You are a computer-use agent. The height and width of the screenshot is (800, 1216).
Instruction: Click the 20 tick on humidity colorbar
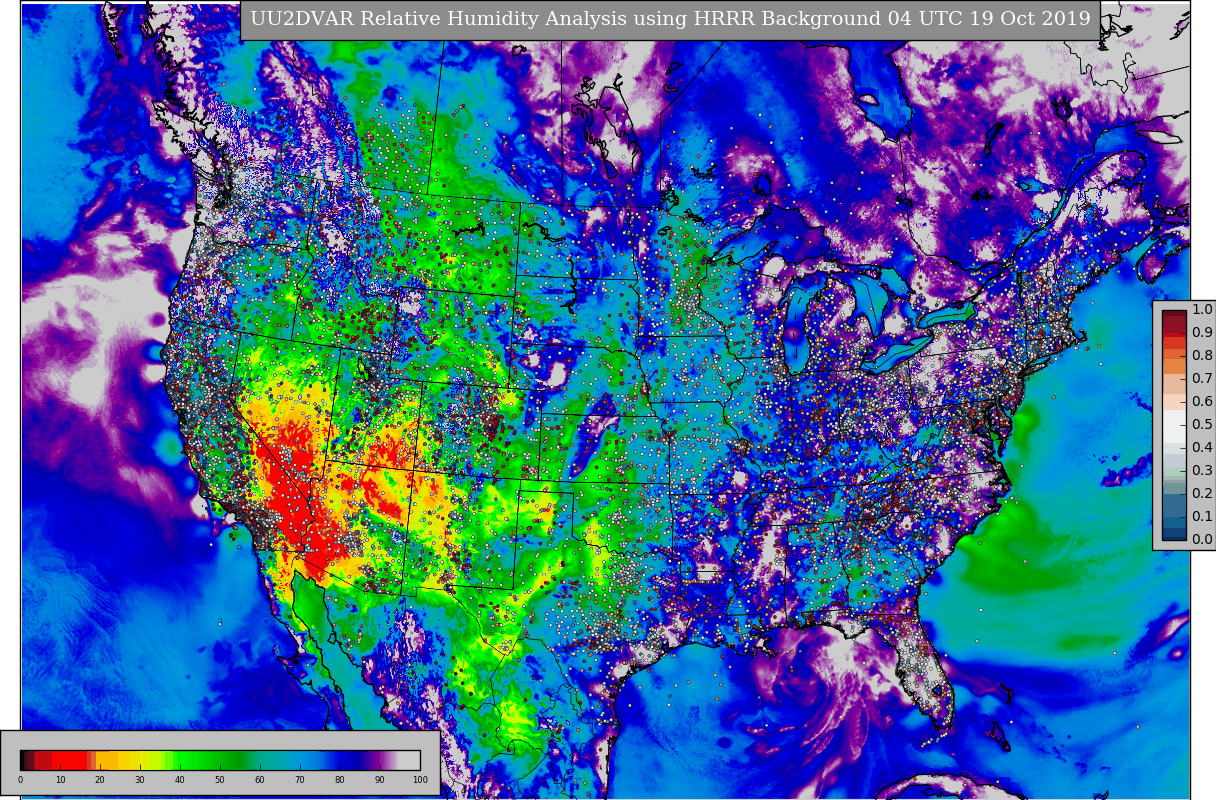click(100, 780)
